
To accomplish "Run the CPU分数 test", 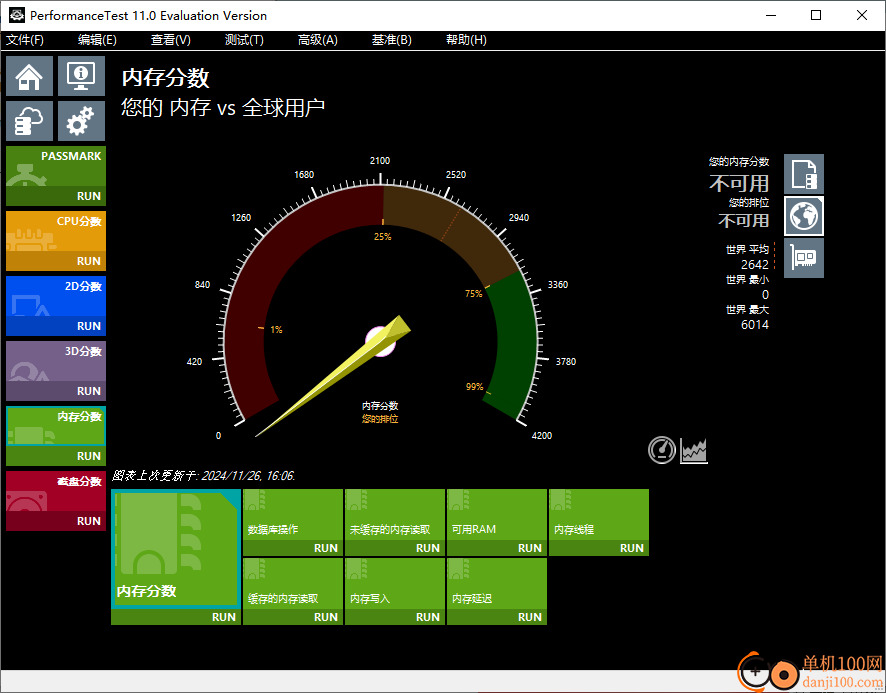I will [x=56, y=261].
